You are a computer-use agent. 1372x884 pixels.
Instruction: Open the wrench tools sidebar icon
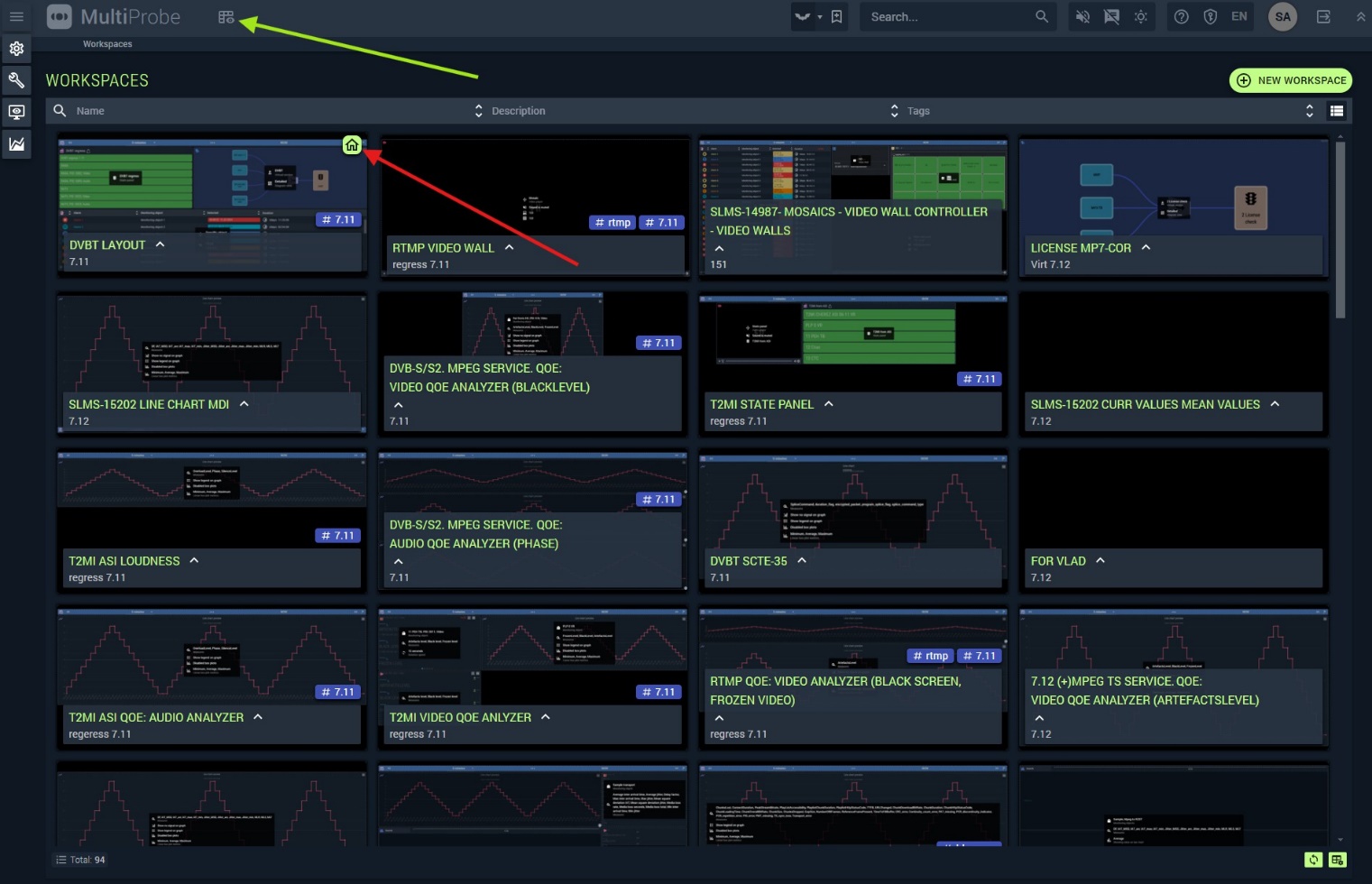click(x=16, y=80)
